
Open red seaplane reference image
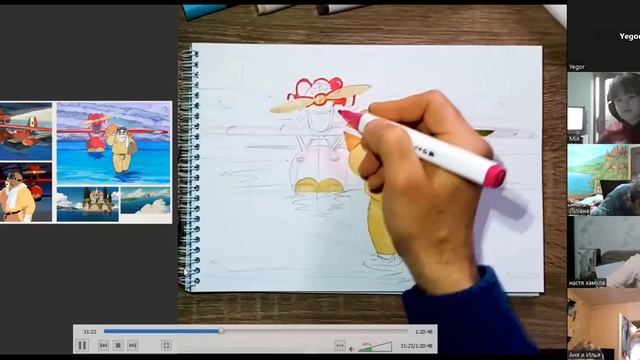[x=26, y=131]
